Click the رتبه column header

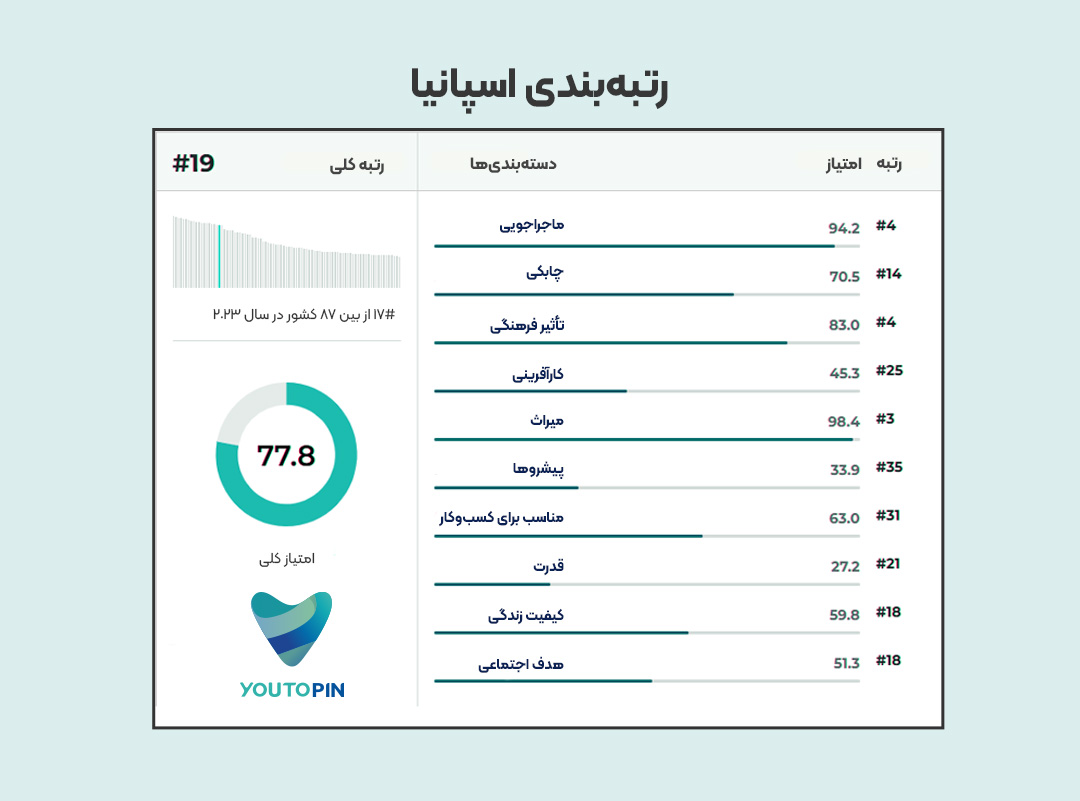tap(889, 163)
